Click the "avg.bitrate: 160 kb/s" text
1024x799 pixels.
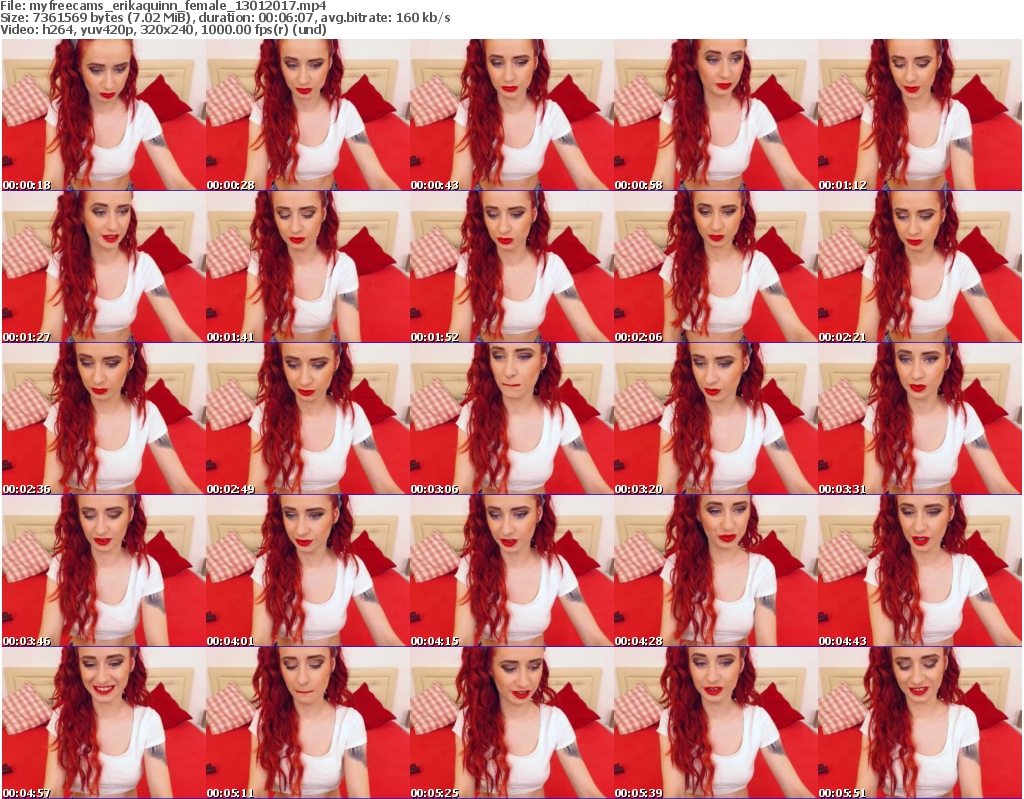(385, 18)
